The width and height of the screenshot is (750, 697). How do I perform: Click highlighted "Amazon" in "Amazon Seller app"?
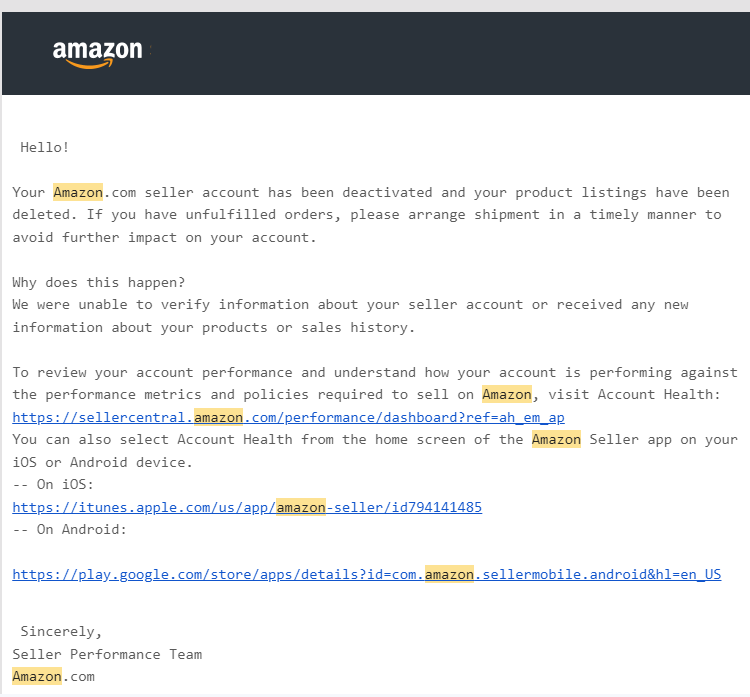click(x=556, y=439)
